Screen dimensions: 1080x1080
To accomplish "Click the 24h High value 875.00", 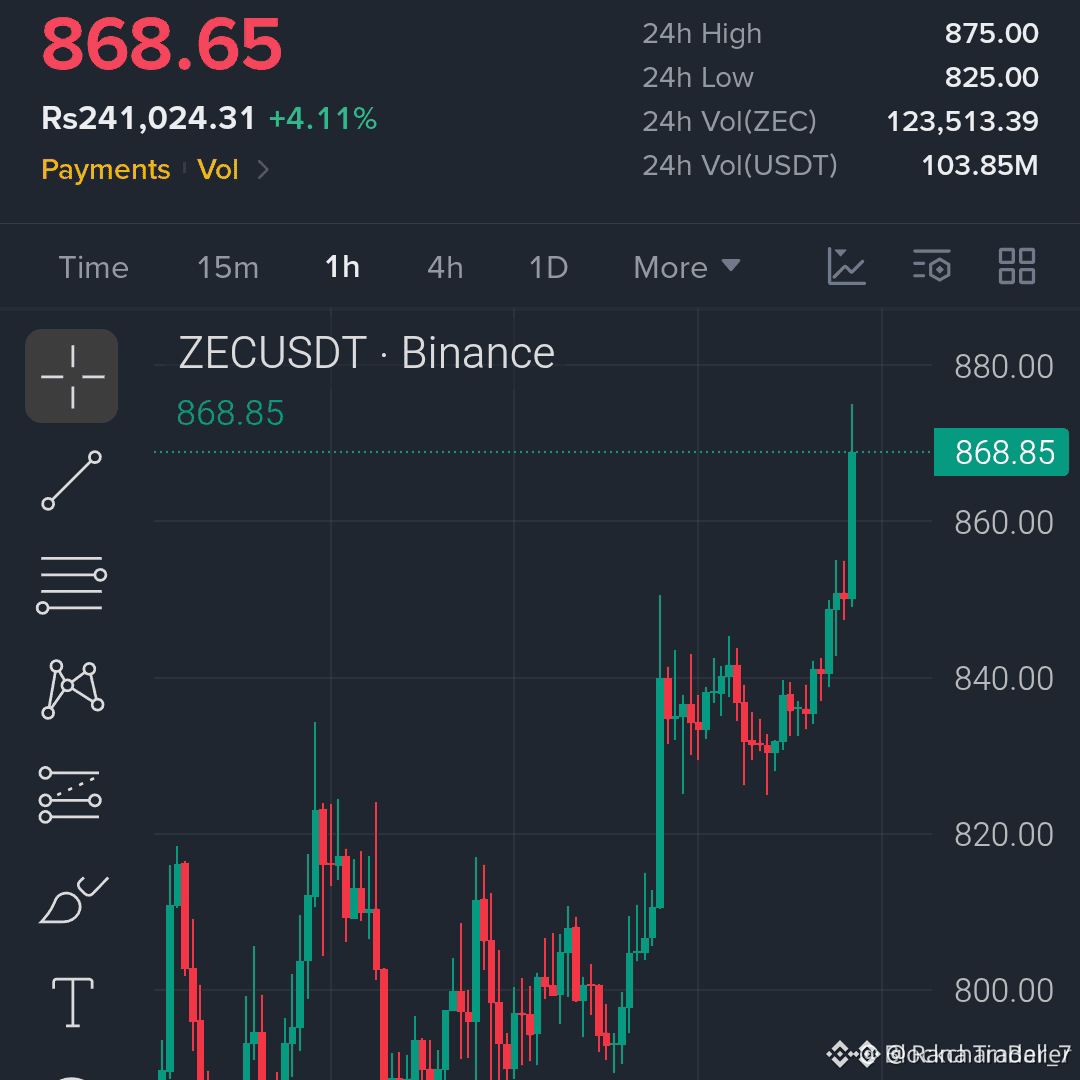I will pyautogui.click(x=991, y=33).
